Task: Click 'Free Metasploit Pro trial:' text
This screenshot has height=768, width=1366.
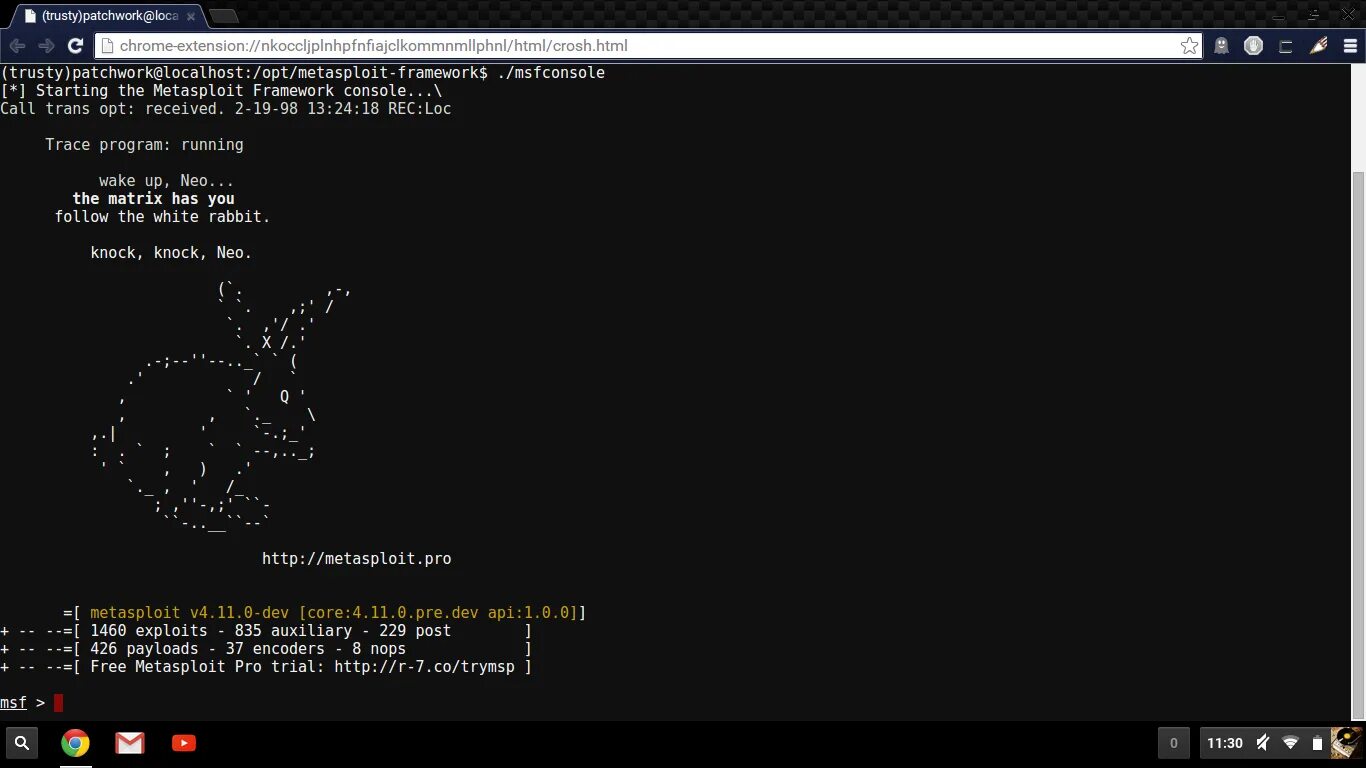Action: point(208,667)
